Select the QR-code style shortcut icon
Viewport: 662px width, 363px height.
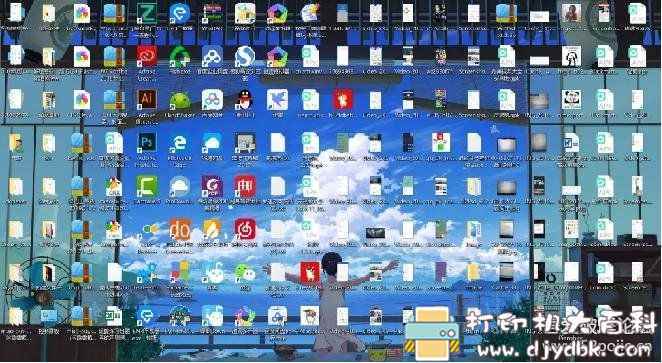tap(245, 143)
